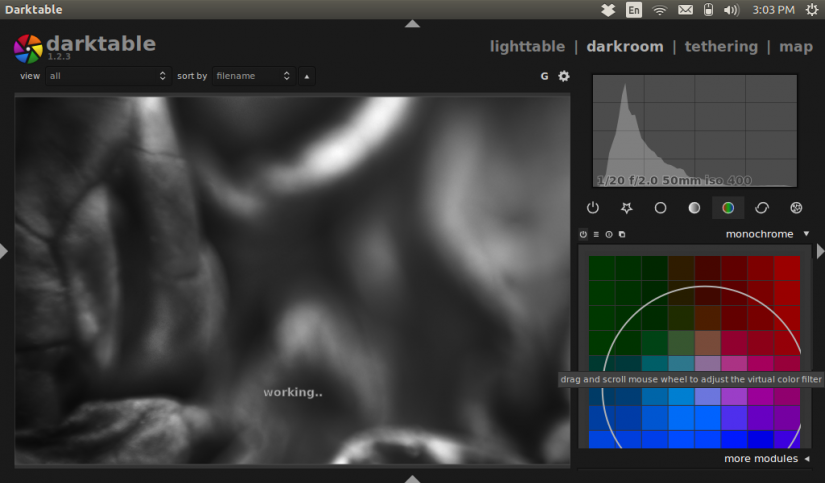Image resolution: width=825 pixels, height=483 pixels.
Task: Click the 3:03 PM clock
Action: tap(773, 10)
